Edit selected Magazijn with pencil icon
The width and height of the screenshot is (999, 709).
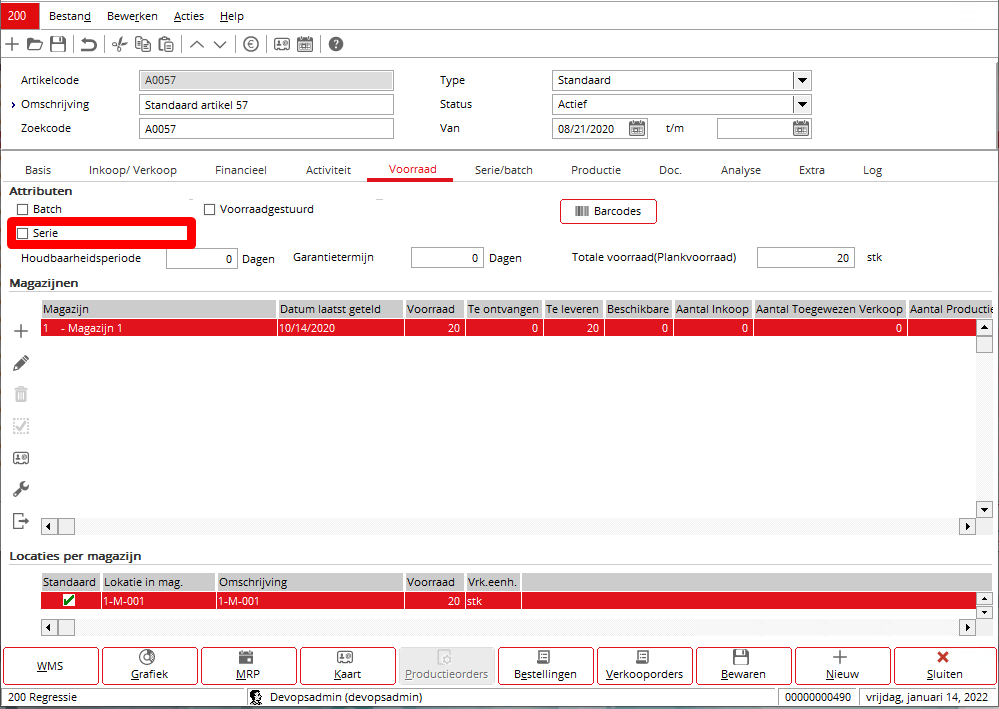[20, 363]
